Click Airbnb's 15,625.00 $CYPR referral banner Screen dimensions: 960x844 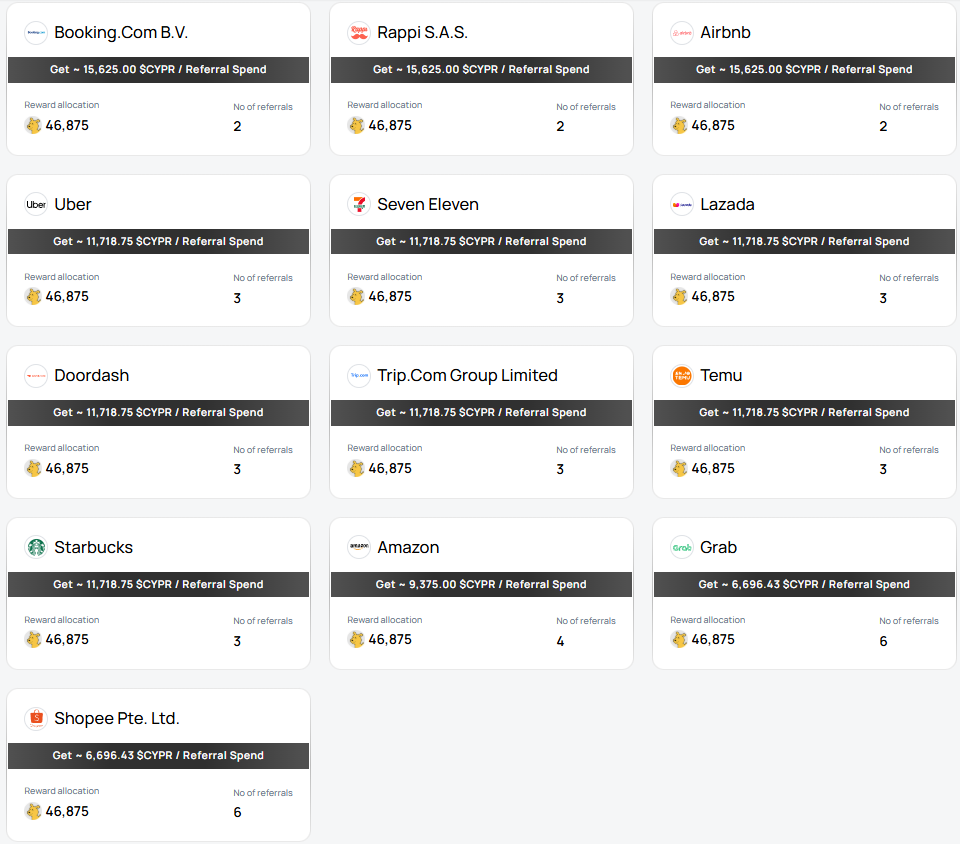pos(804,70)
